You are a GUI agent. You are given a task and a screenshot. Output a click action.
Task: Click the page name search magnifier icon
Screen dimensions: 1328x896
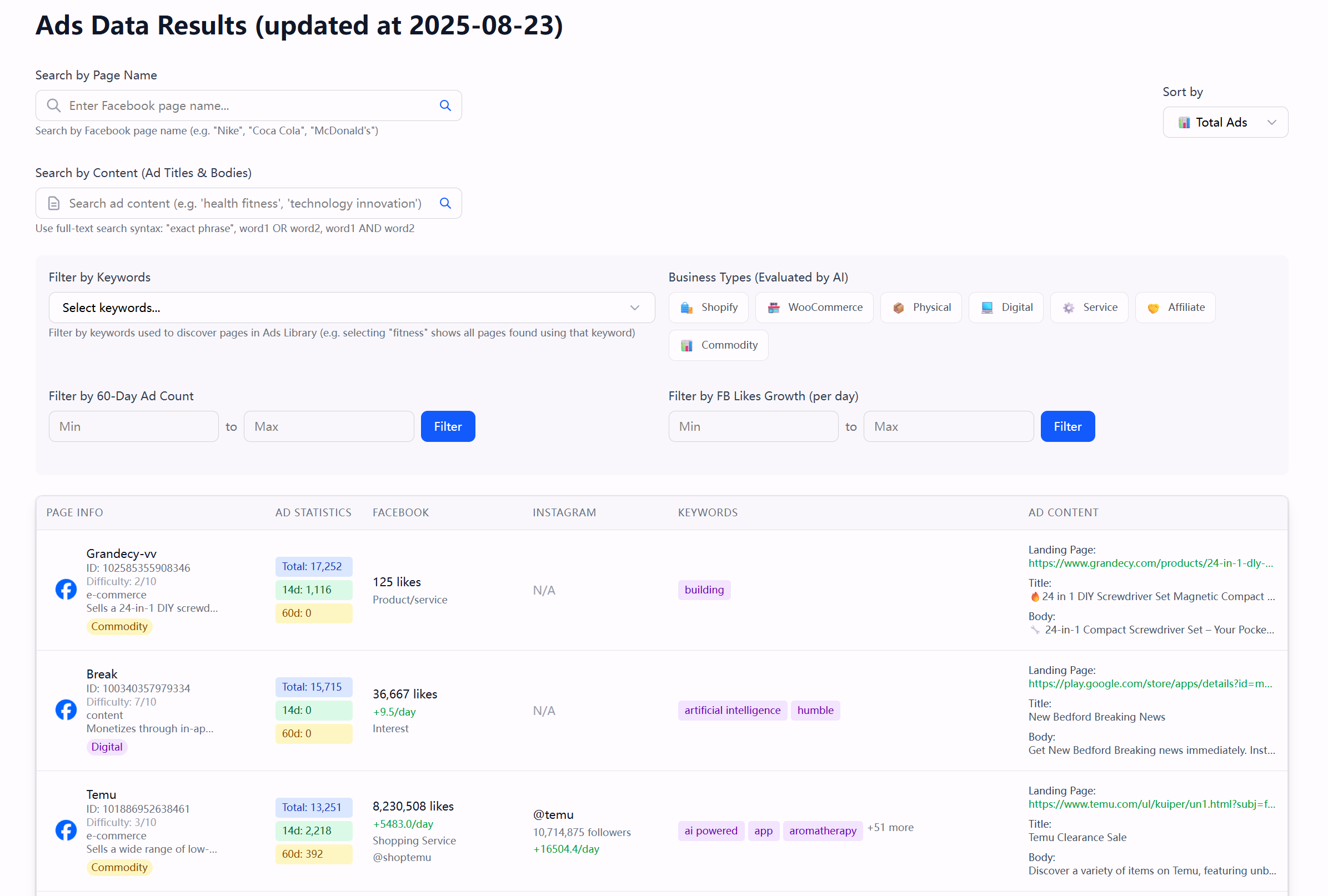click(445, 105)
